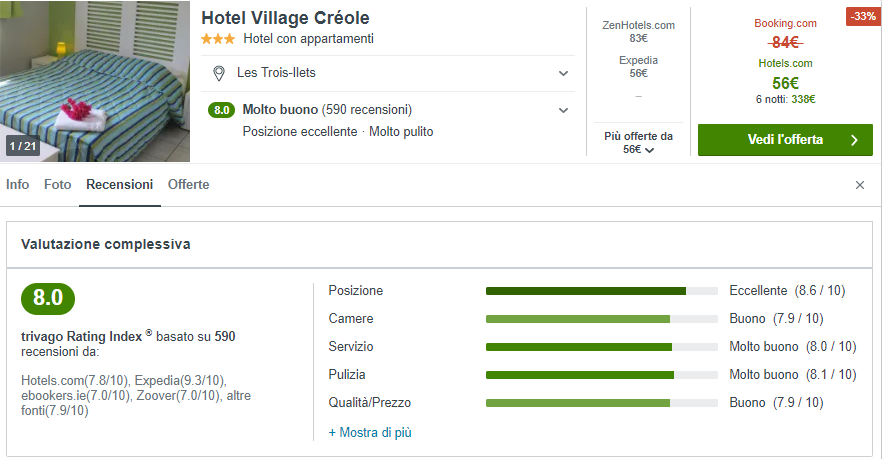882x459 pixels.
Task: Click the location pin icon
Action: point(219,73)
